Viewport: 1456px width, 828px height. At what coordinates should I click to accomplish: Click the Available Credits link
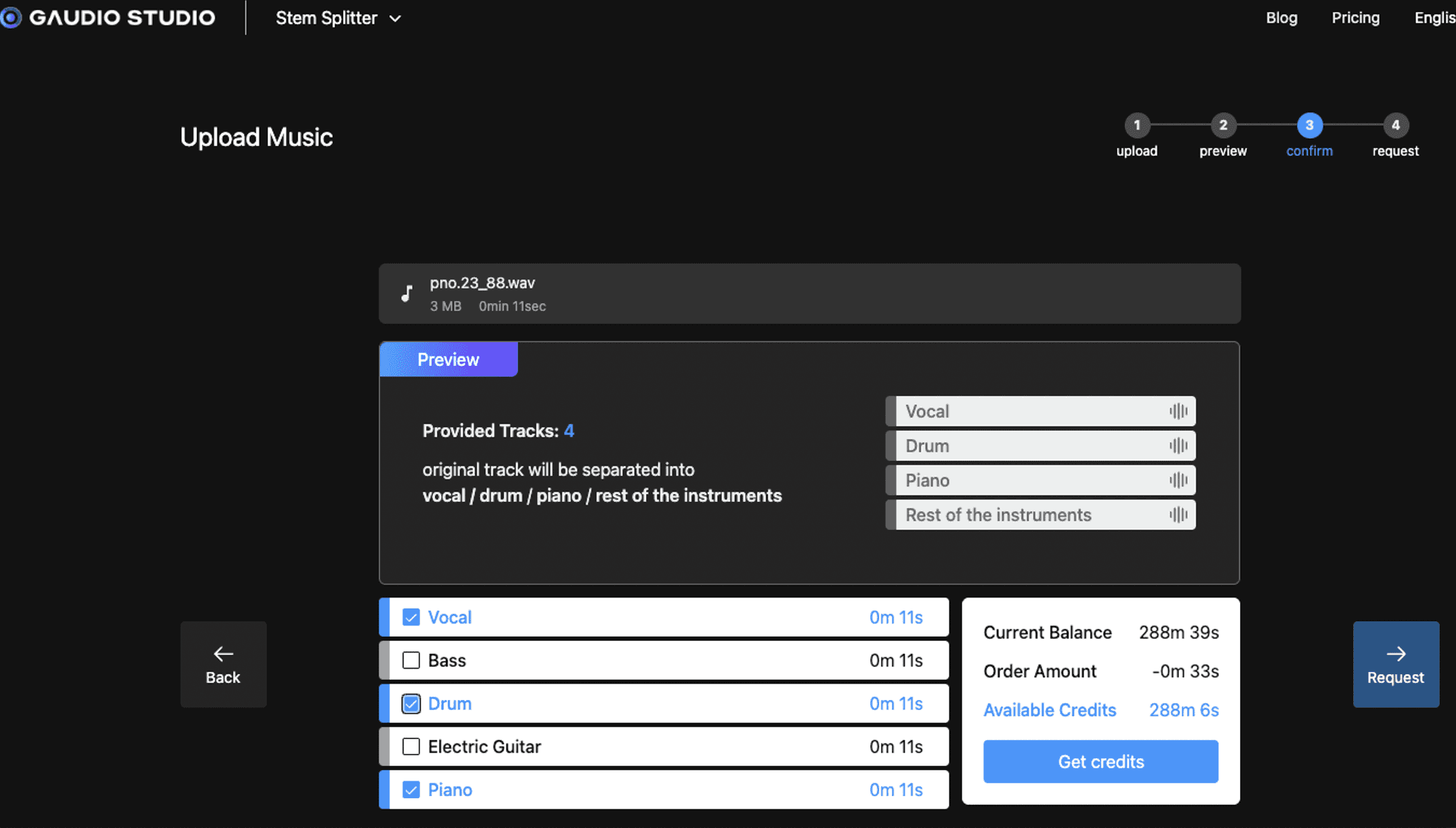point(1050,710)
